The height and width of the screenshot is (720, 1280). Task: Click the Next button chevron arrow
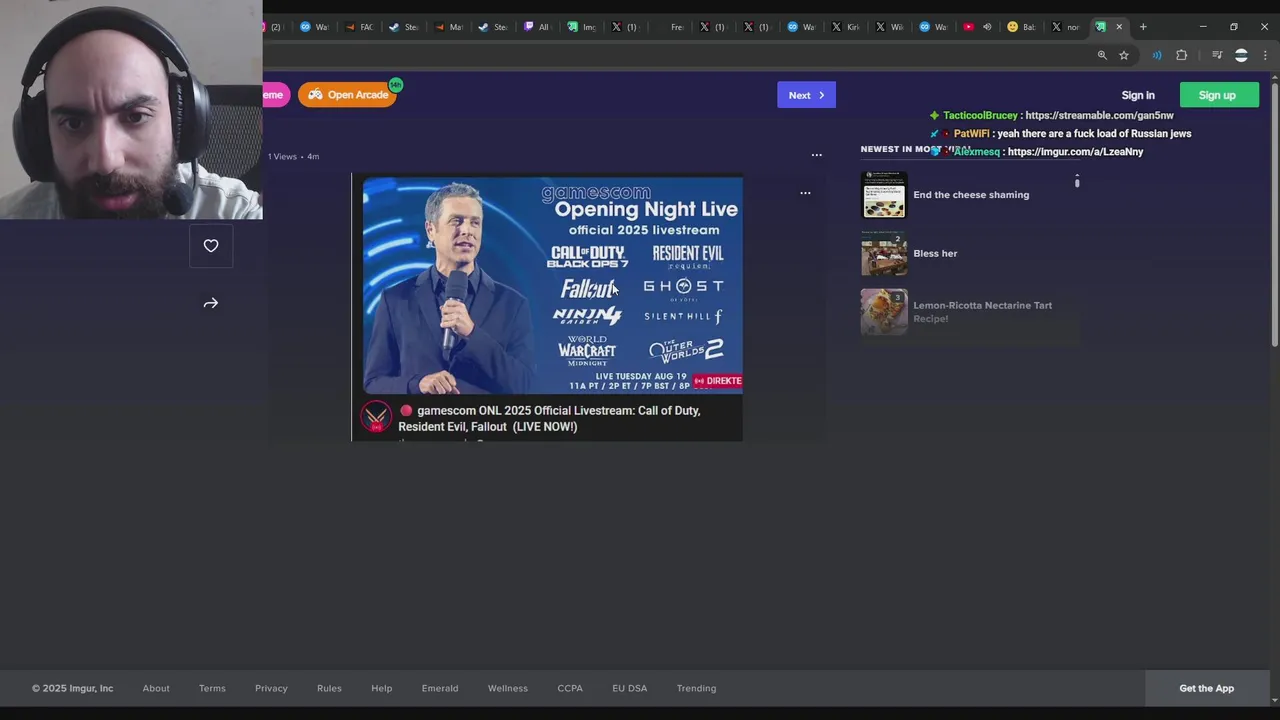tap(821, 95)
